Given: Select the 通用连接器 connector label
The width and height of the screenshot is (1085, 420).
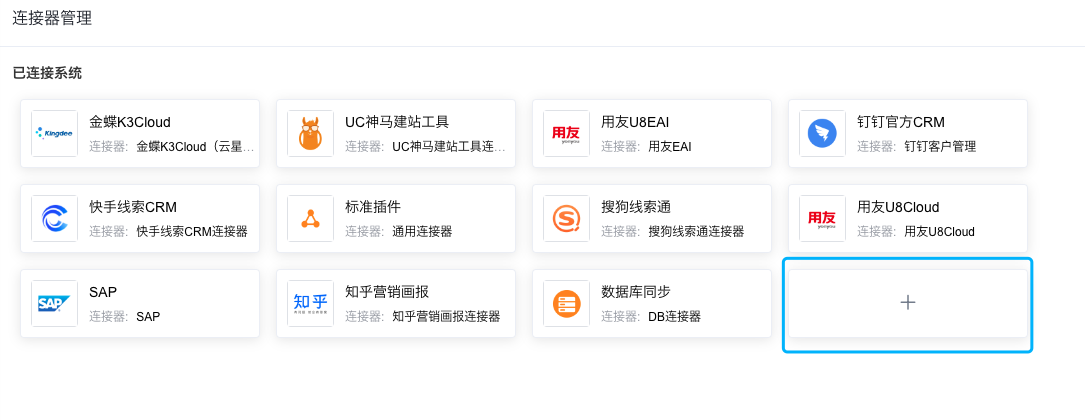Looking at the screenshot, I should [x=422, y=232].
